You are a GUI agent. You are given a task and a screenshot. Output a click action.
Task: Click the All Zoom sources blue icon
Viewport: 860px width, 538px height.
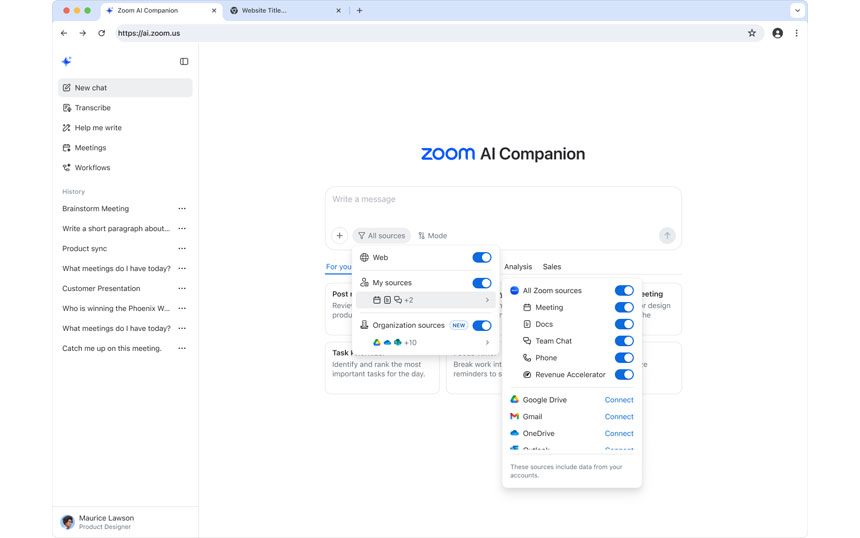(514, 291)
